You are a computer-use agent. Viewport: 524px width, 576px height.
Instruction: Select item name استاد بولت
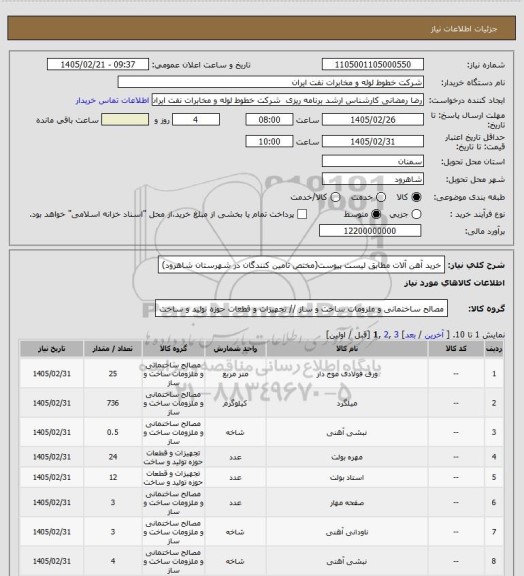pyautogui.click(x=347, y=478)
